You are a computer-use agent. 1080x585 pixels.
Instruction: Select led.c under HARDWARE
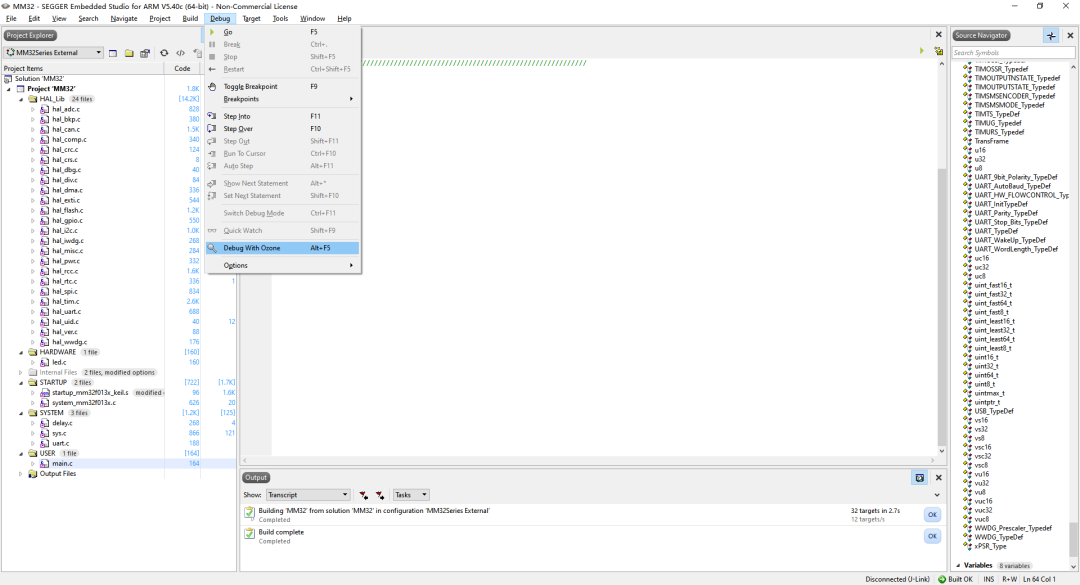[59, 362]
